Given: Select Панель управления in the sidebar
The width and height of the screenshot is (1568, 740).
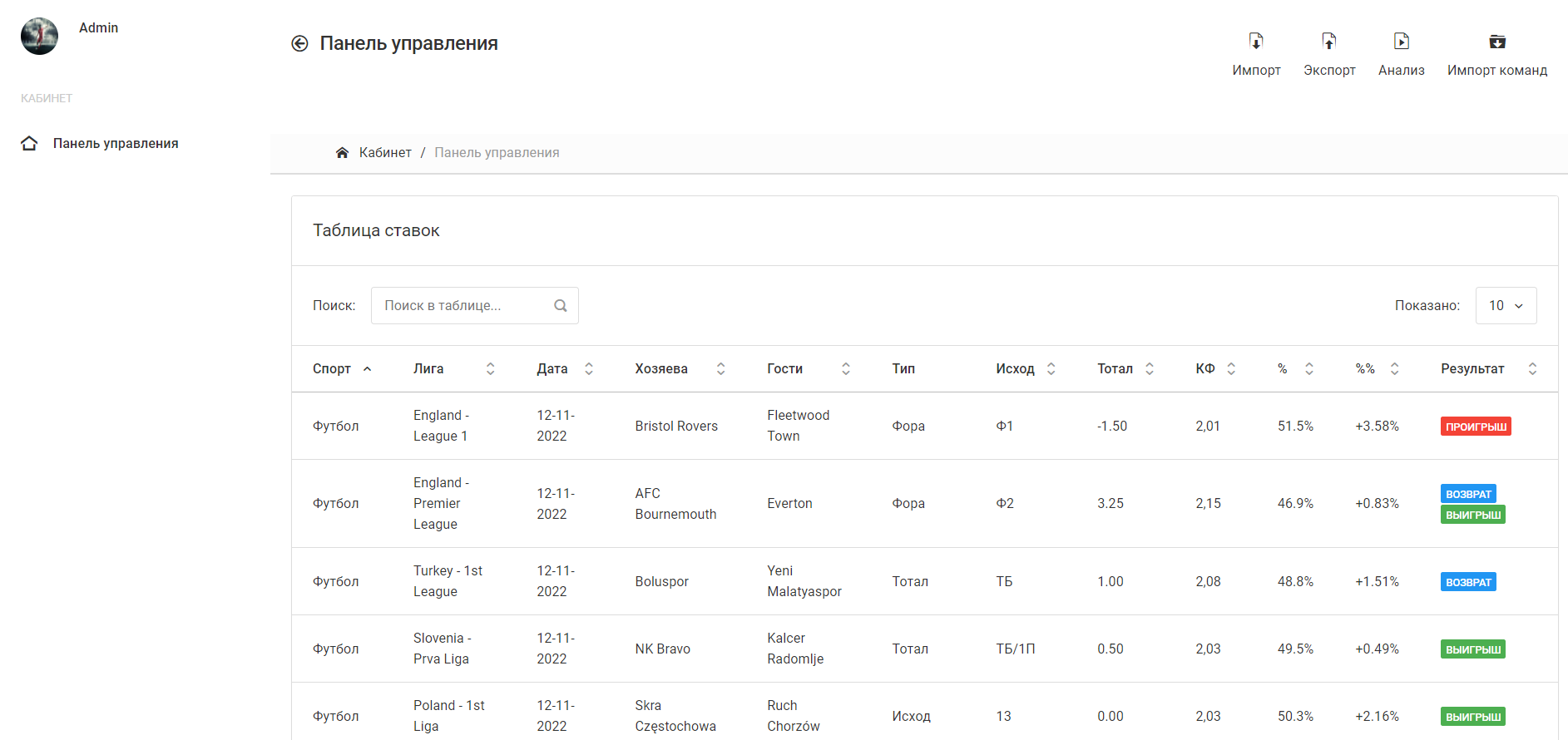Looking at the screenshot, I should 116,143.
